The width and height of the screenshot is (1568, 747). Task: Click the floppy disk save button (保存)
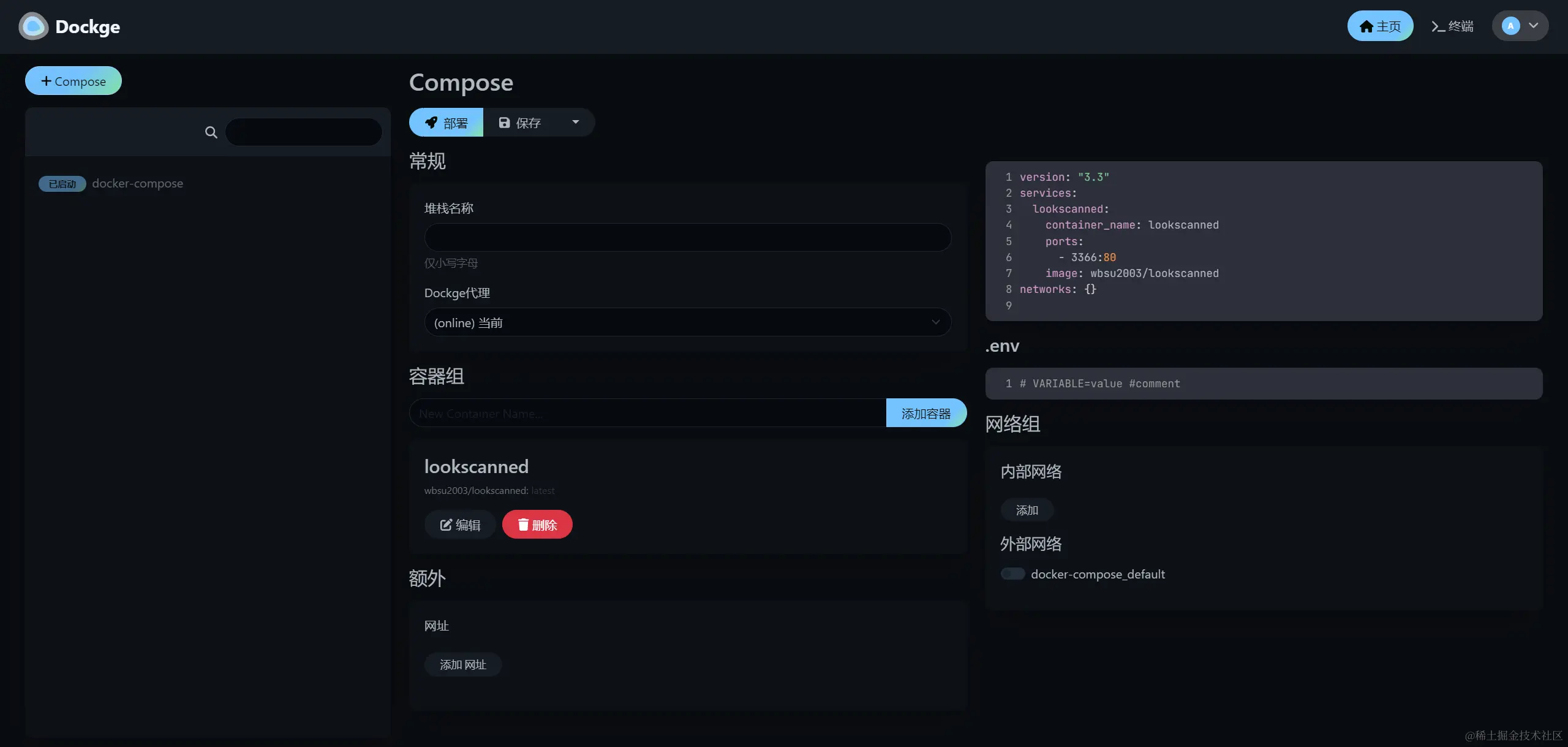click(520, 123)
